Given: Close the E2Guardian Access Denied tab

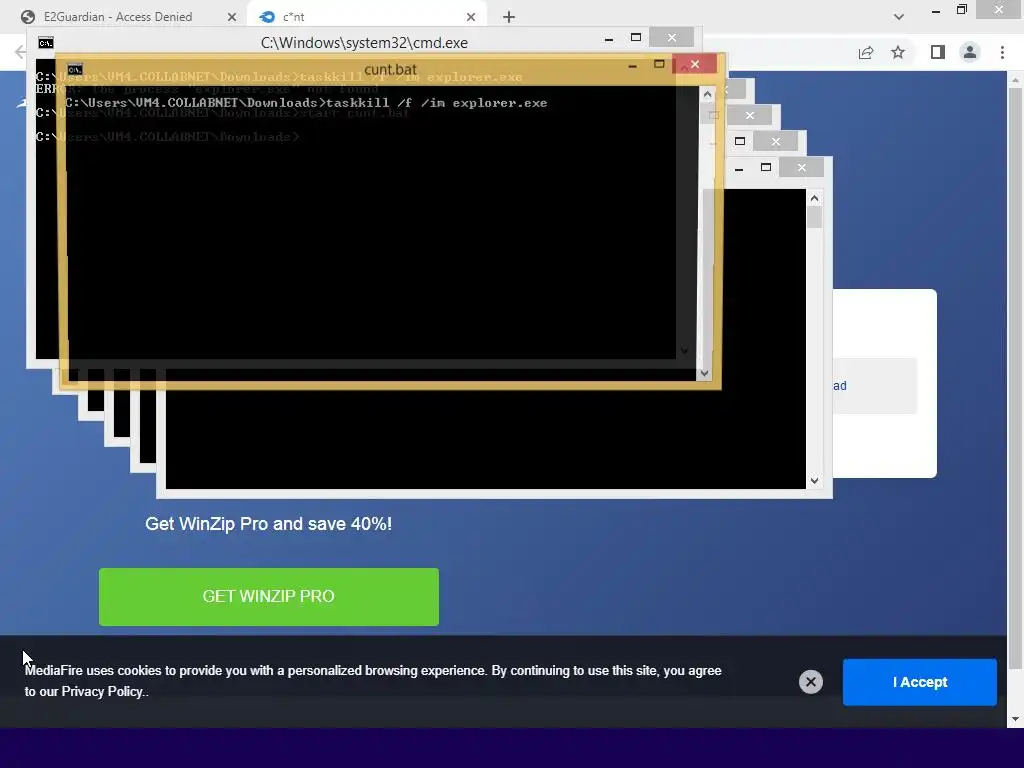Looking at the screenshot, I should tap(232, 17).
